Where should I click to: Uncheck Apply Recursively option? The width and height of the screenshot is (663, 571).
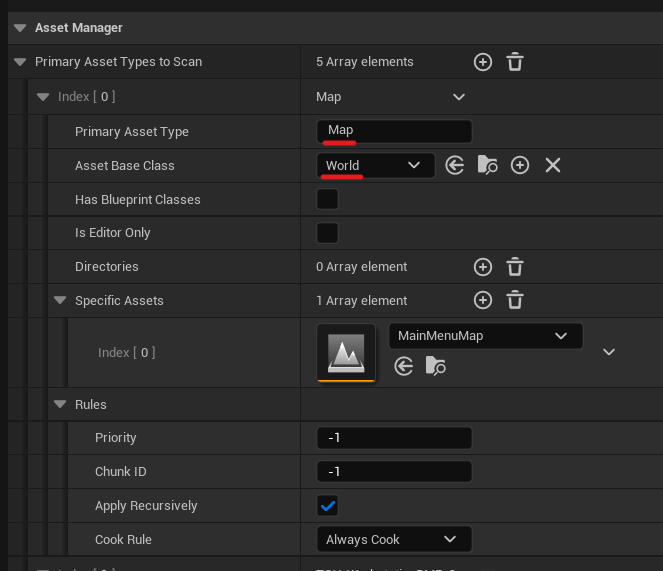point(327,505)
